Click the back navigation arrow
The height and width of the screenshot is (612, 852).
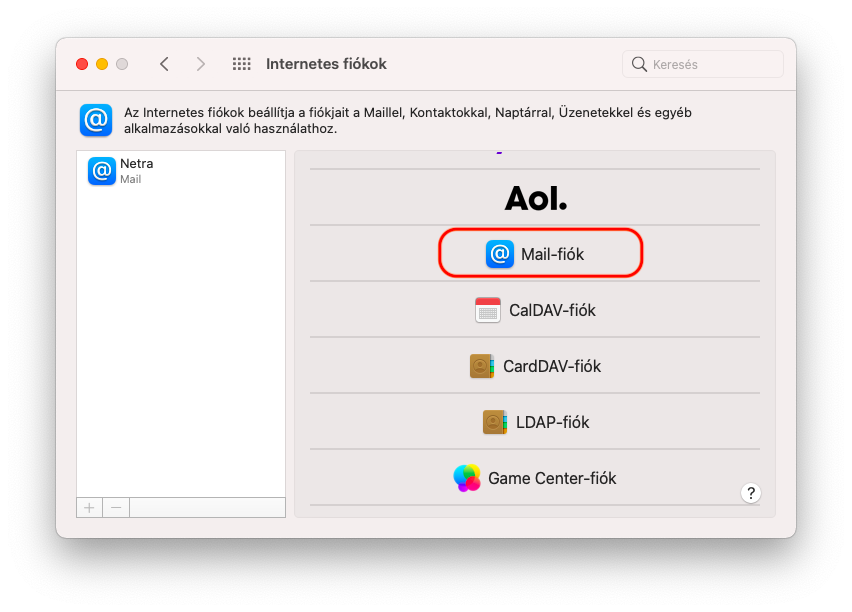pos(164,63)
